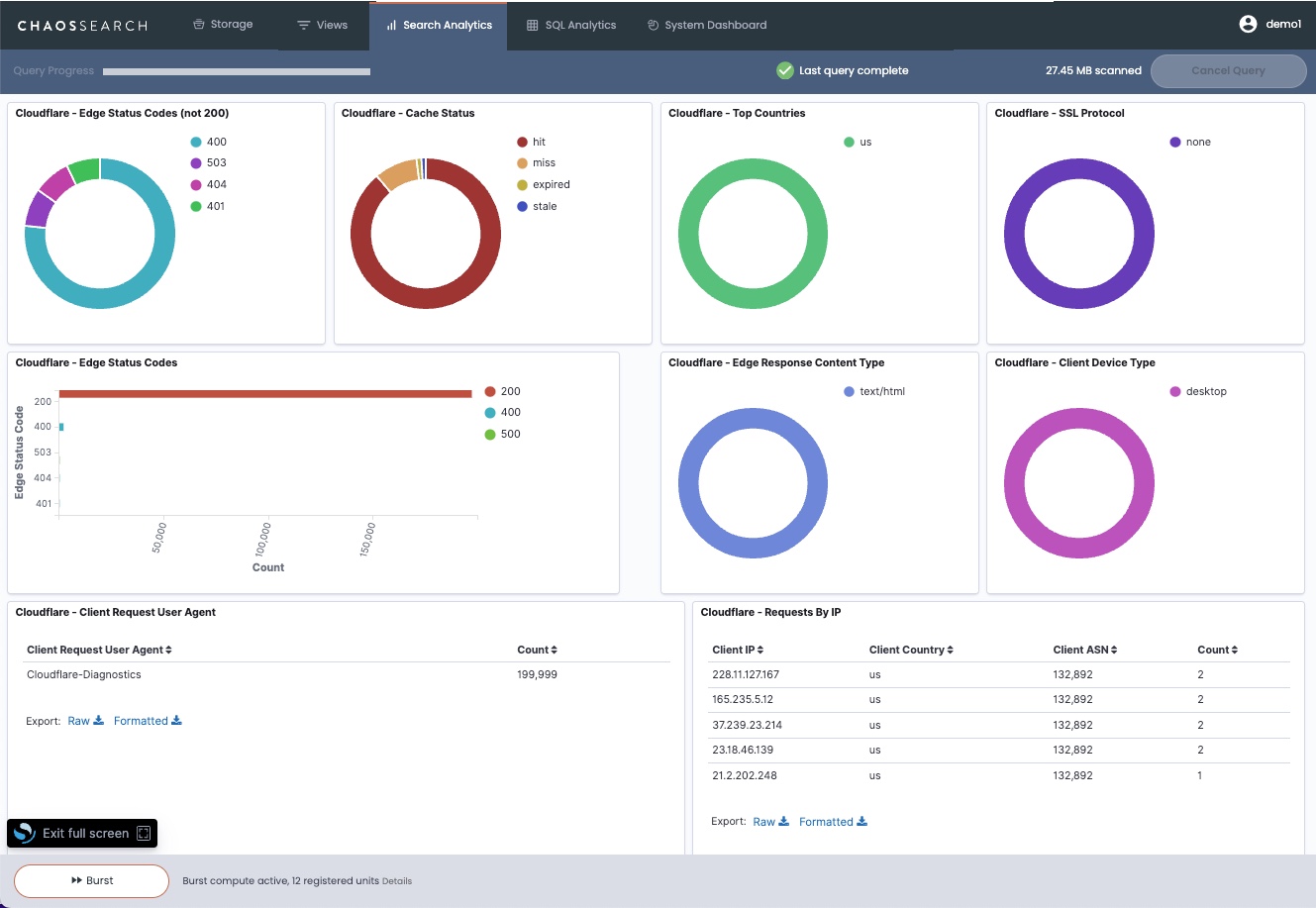1316x908 pixels.
Task: Sort the Client Request User Agent column
Action: tap(168, 651)
